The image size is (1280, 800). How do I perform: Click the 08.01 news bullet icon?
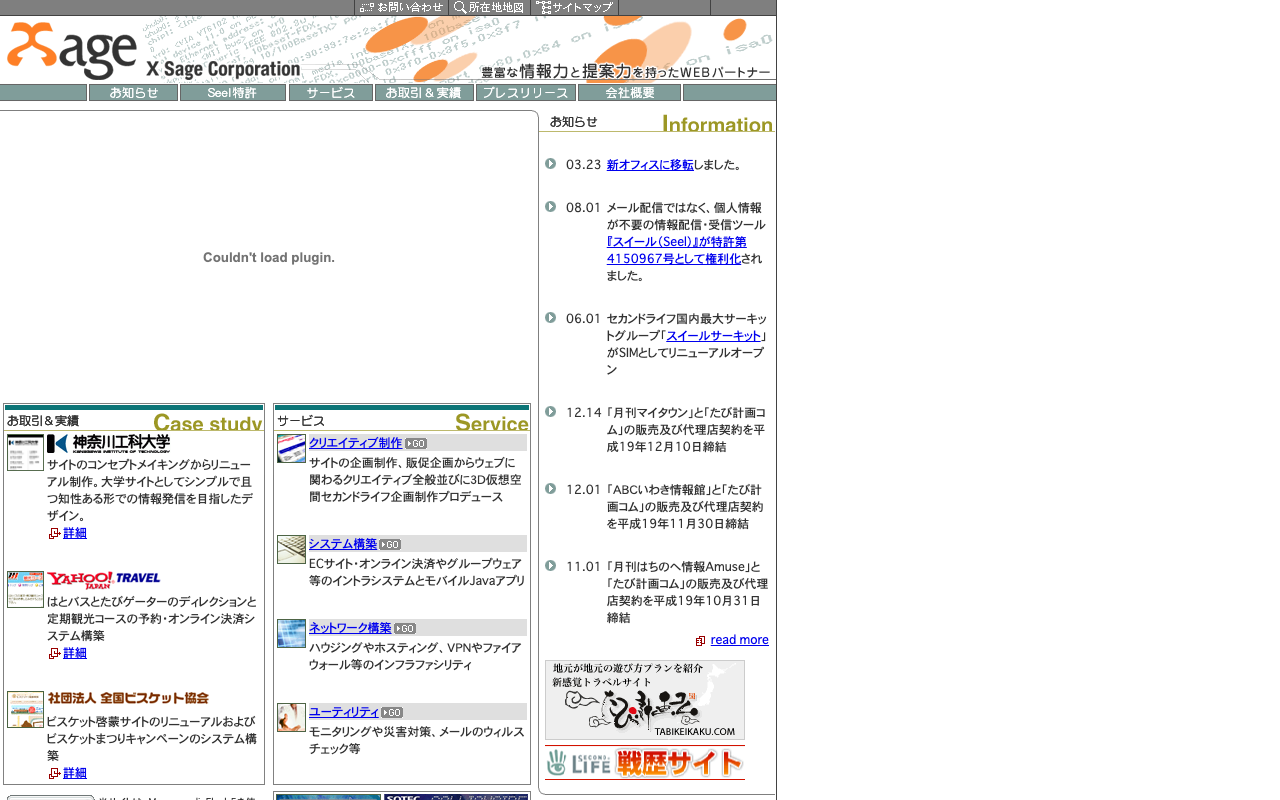click(x=550, y=207)
